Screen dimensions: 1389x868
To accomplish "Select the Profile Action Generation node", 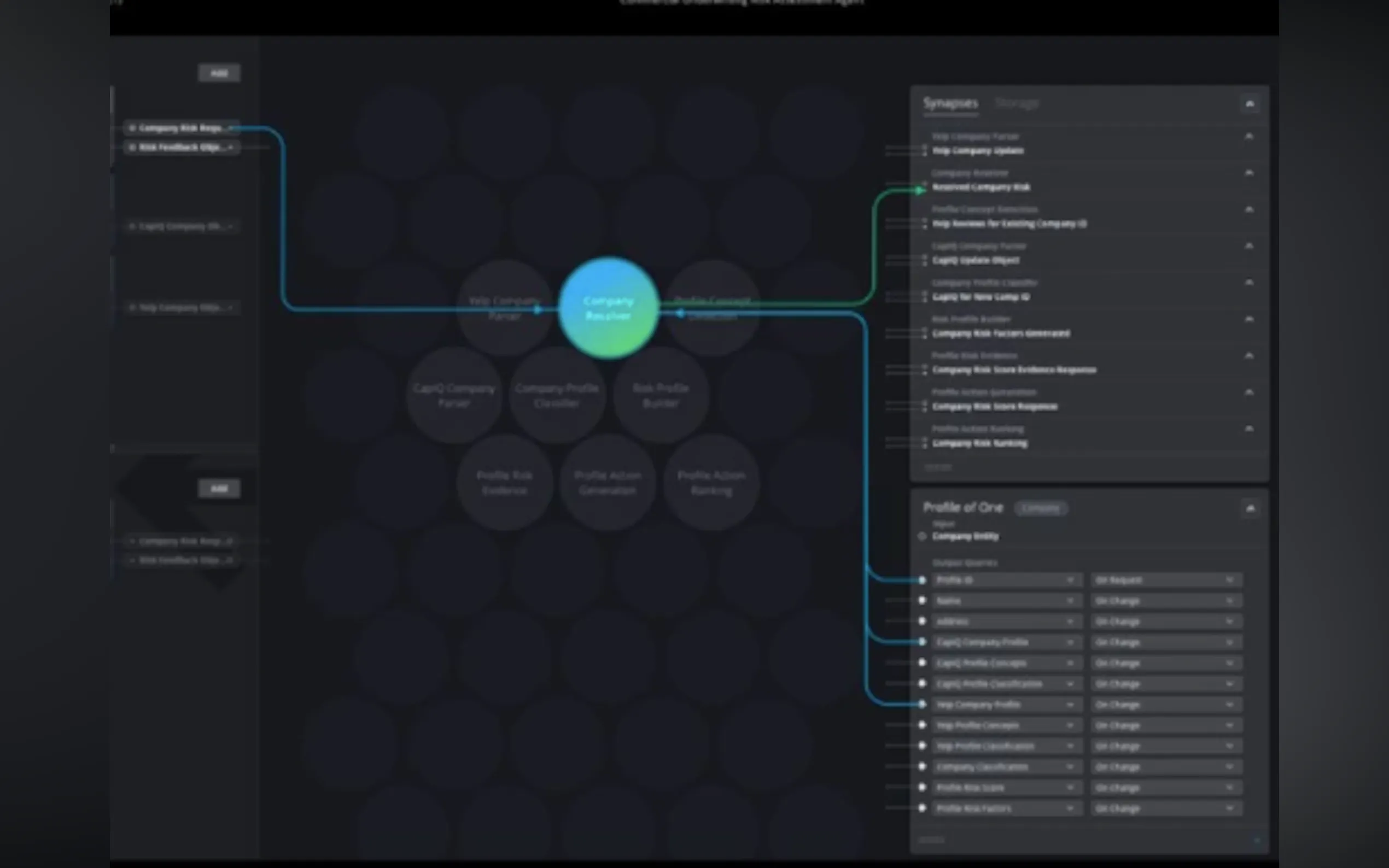I will click(608, 483).
